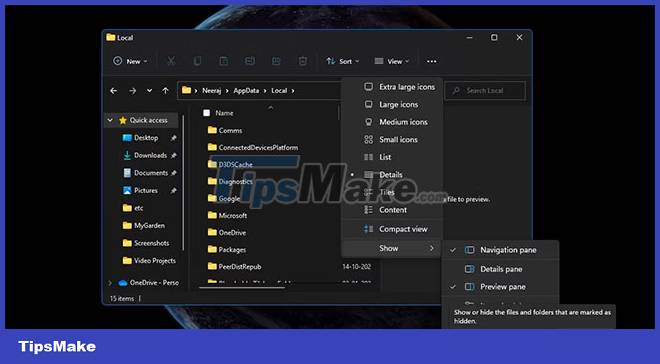The height and width of the screenshot is (364, 660).
Task: Select Details view option
Action: tap(392, 175)
